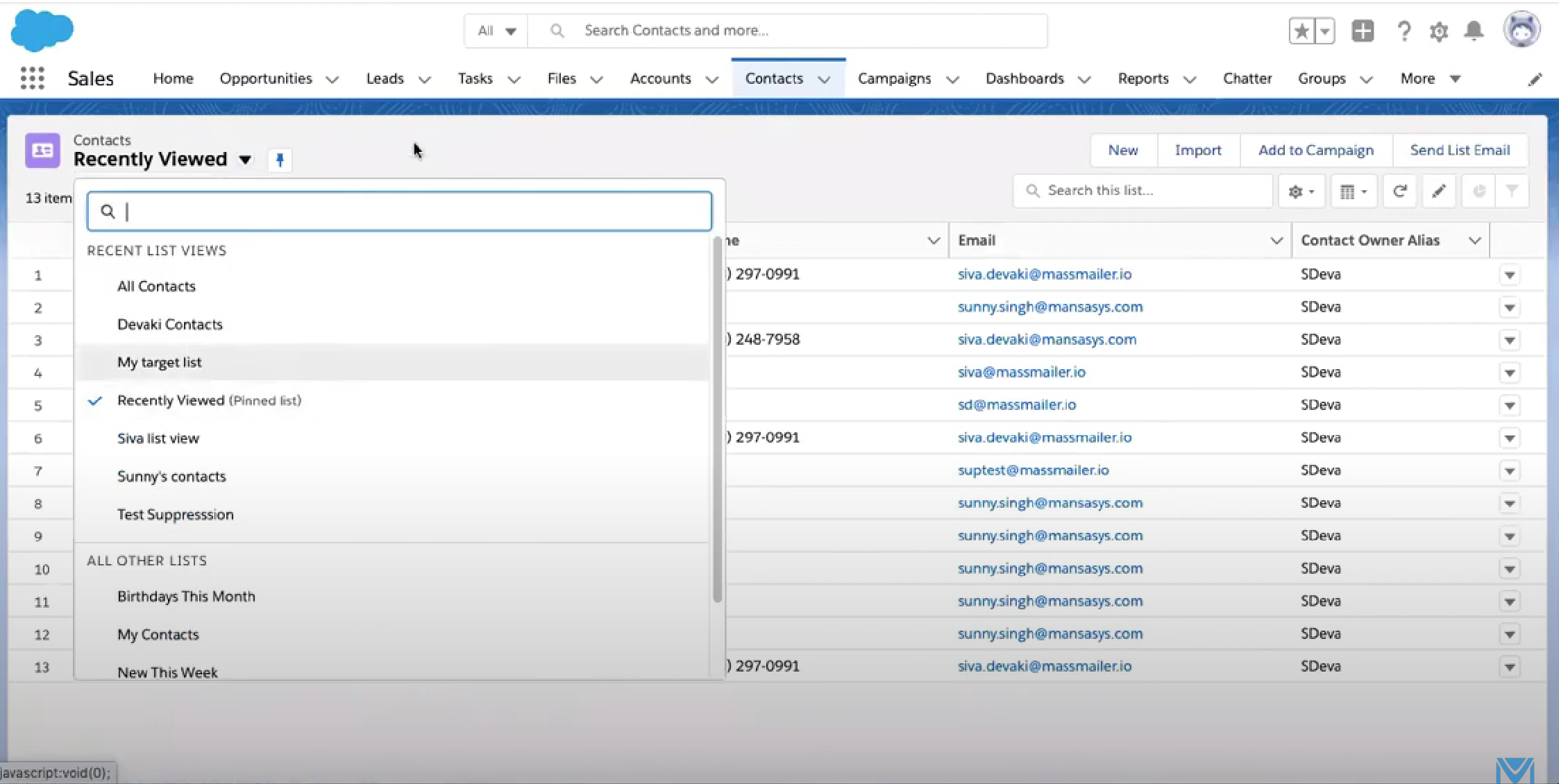Expand the Opportunities tab chevron
This screenshot has height=784, width=1559.
point(332,80)
